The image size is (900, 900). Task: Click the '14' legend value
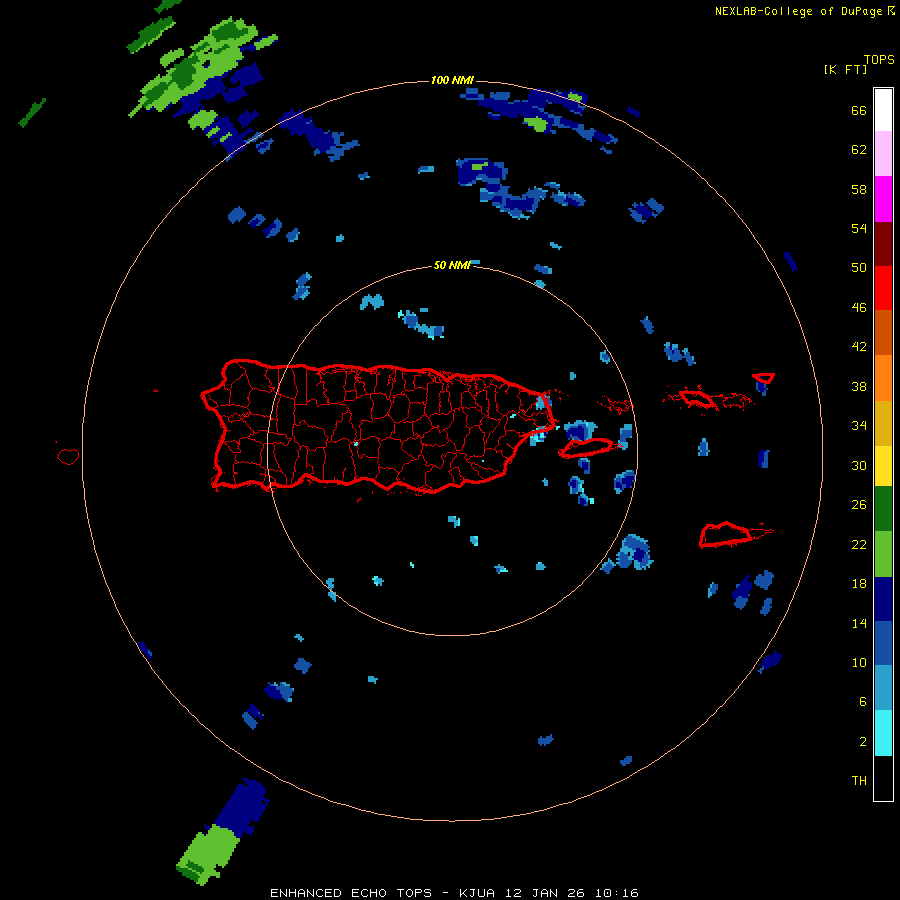pos(859,623)
